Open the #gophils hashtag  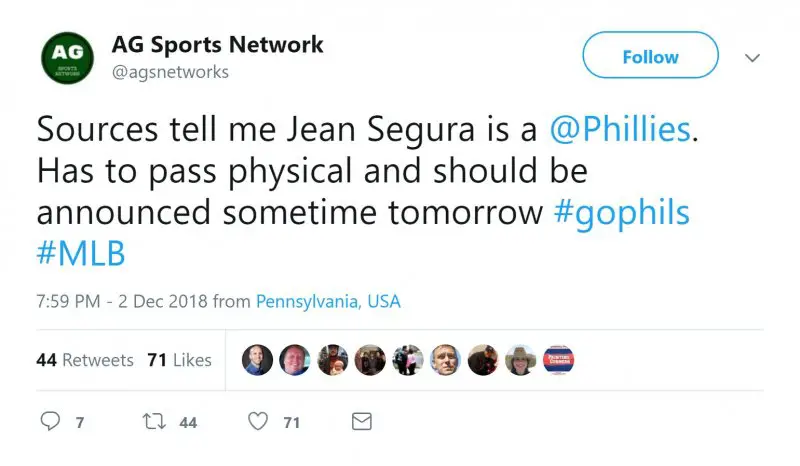point(621,212)
